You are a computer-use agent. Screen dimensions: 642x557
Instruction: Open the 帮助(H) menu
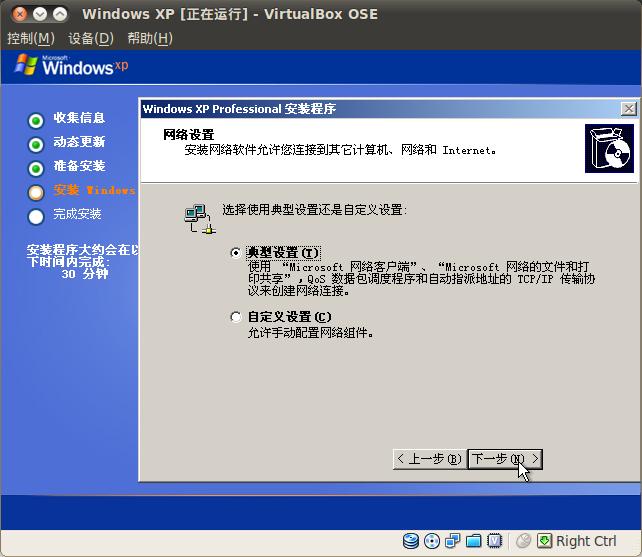pyautogui.click(x=150, y=38)
